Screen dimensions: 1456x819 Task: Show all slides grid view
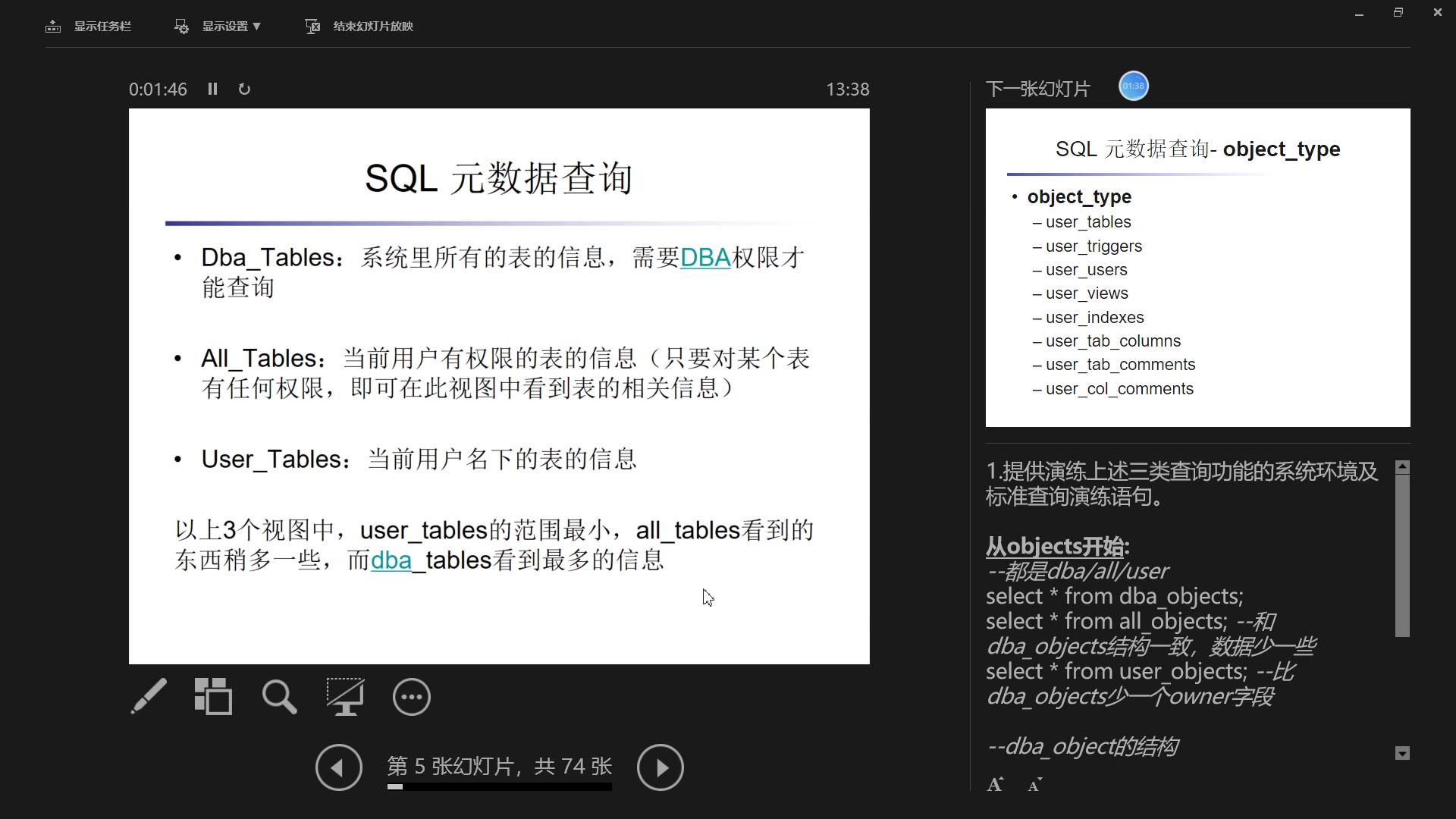(x=213, y=696)
